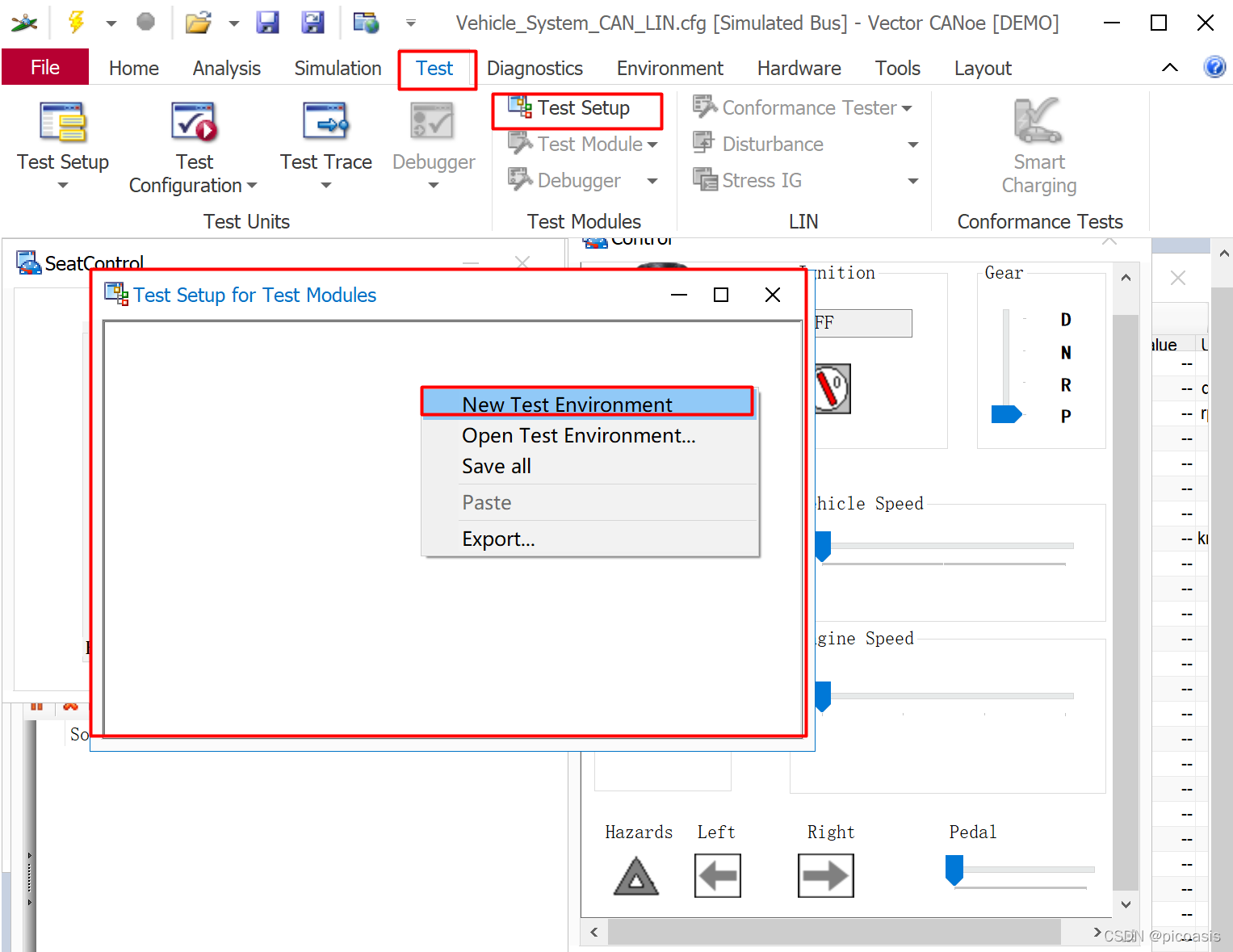
Task: Set gear to R position
Action: point(1066,385)
